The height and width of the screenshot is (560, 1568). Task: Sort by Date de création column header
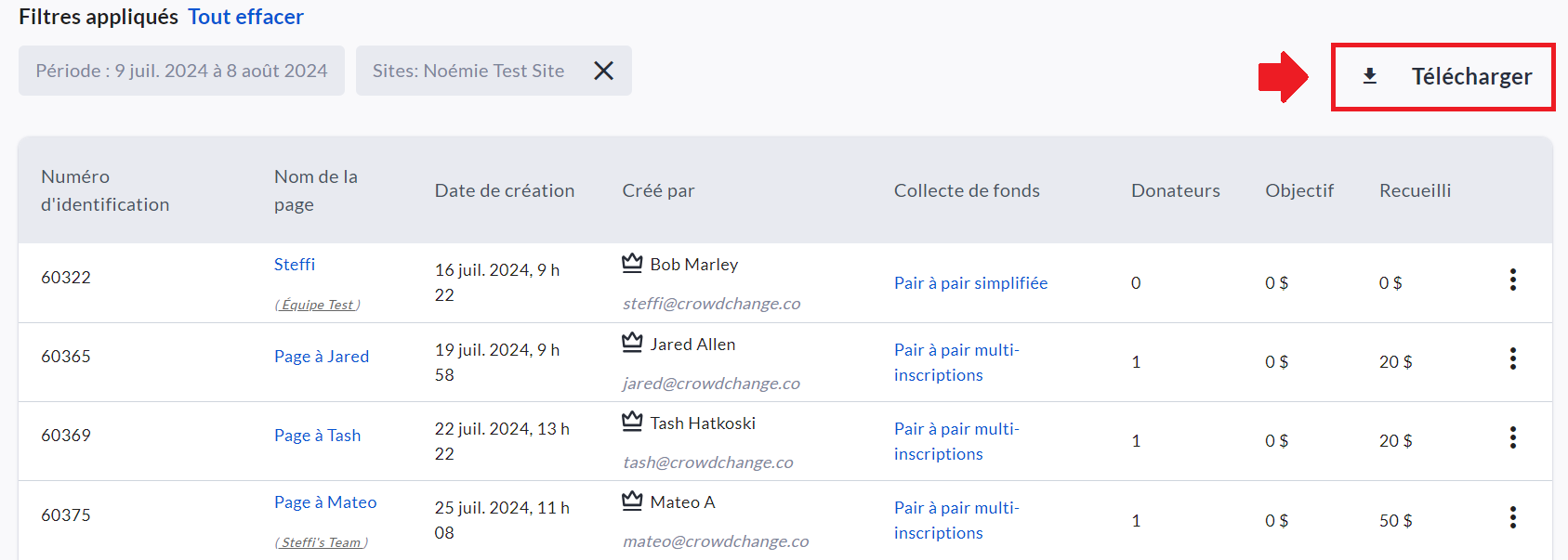tap(504, 190)
